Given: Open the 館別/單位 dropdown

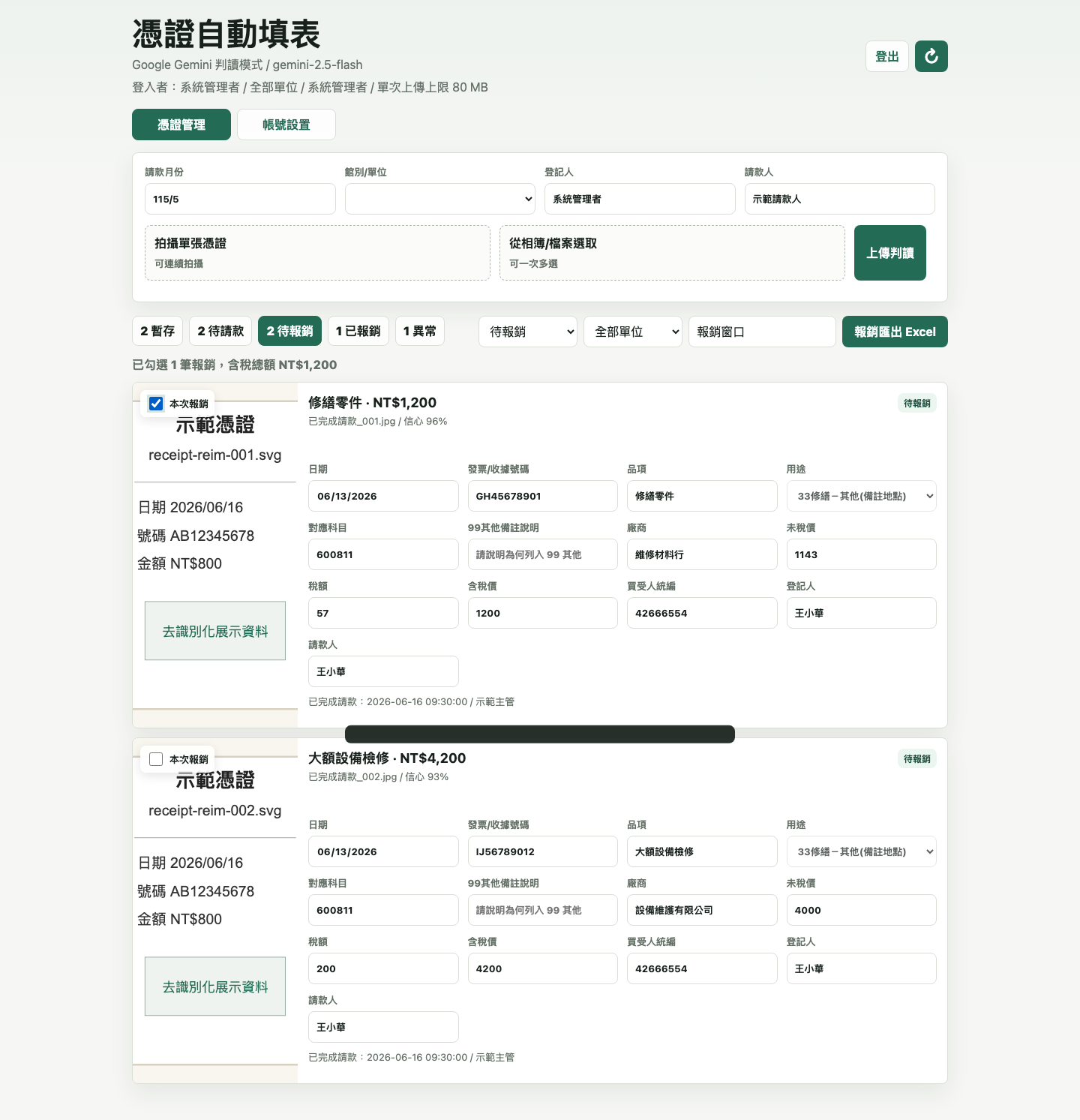Looking at the screenshot, I should pos(440,199).
